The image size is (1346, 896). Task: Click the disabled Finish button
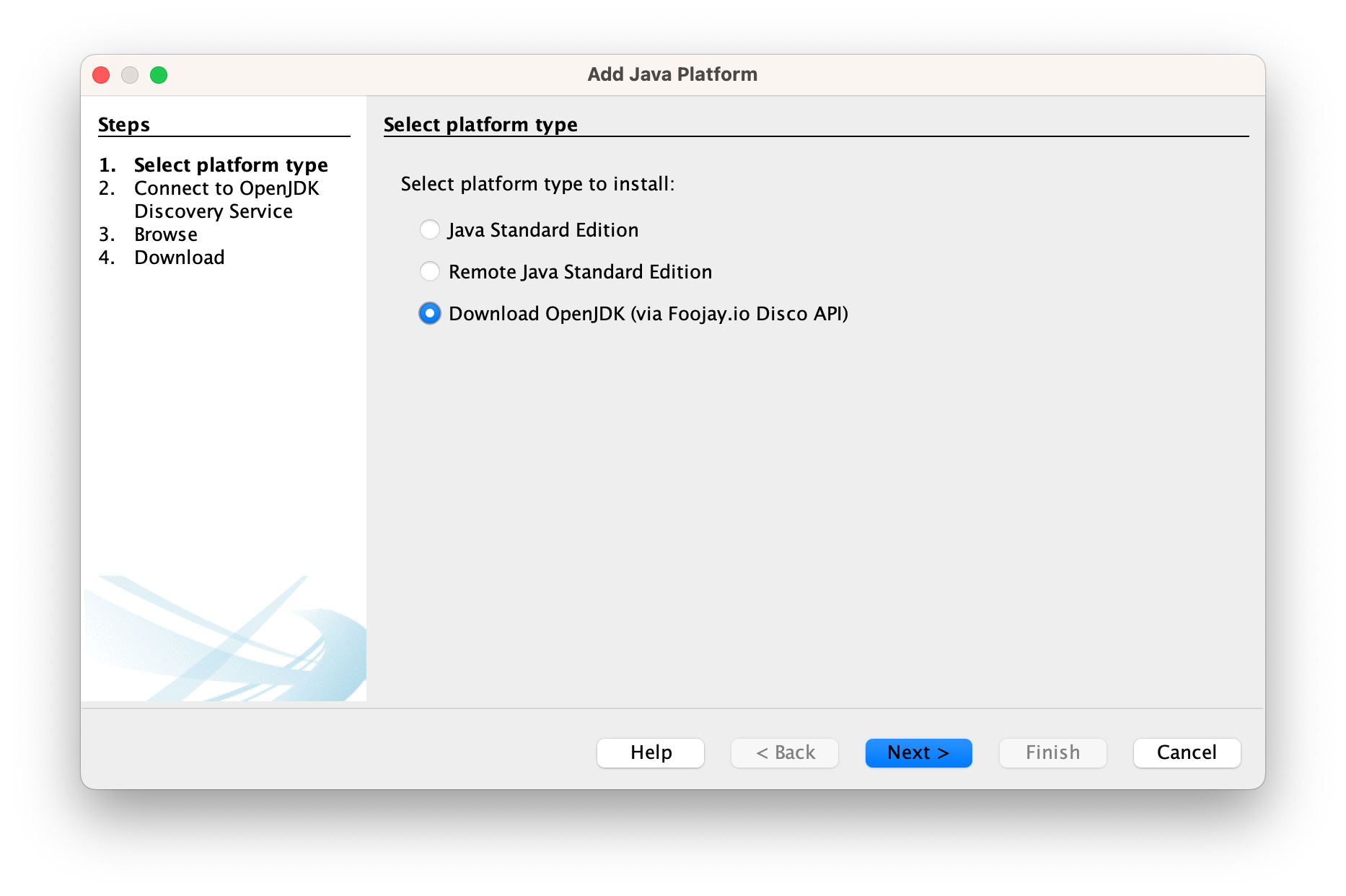pos(1052,752)
